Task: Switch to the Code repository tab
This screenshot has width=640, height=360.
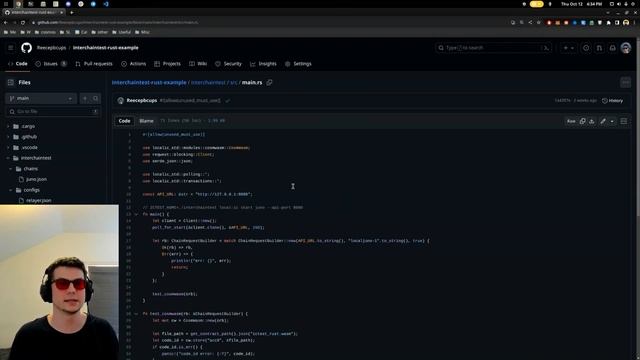Action: pyautogui.click(x=18, y=64)
